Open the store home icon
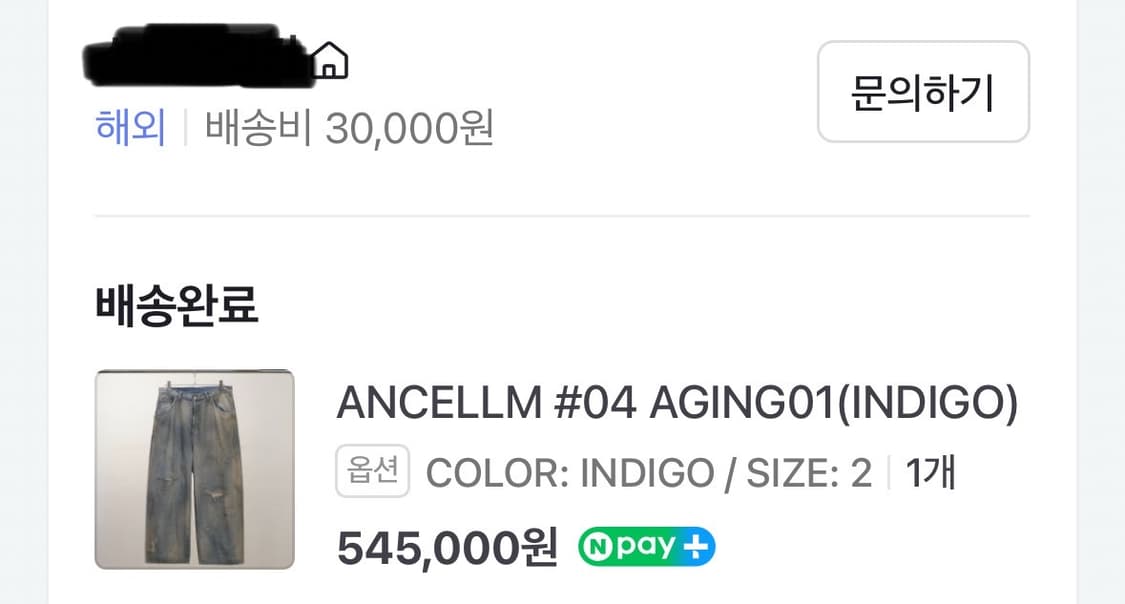Viewport: 1125px width, 604px height. 329,60
